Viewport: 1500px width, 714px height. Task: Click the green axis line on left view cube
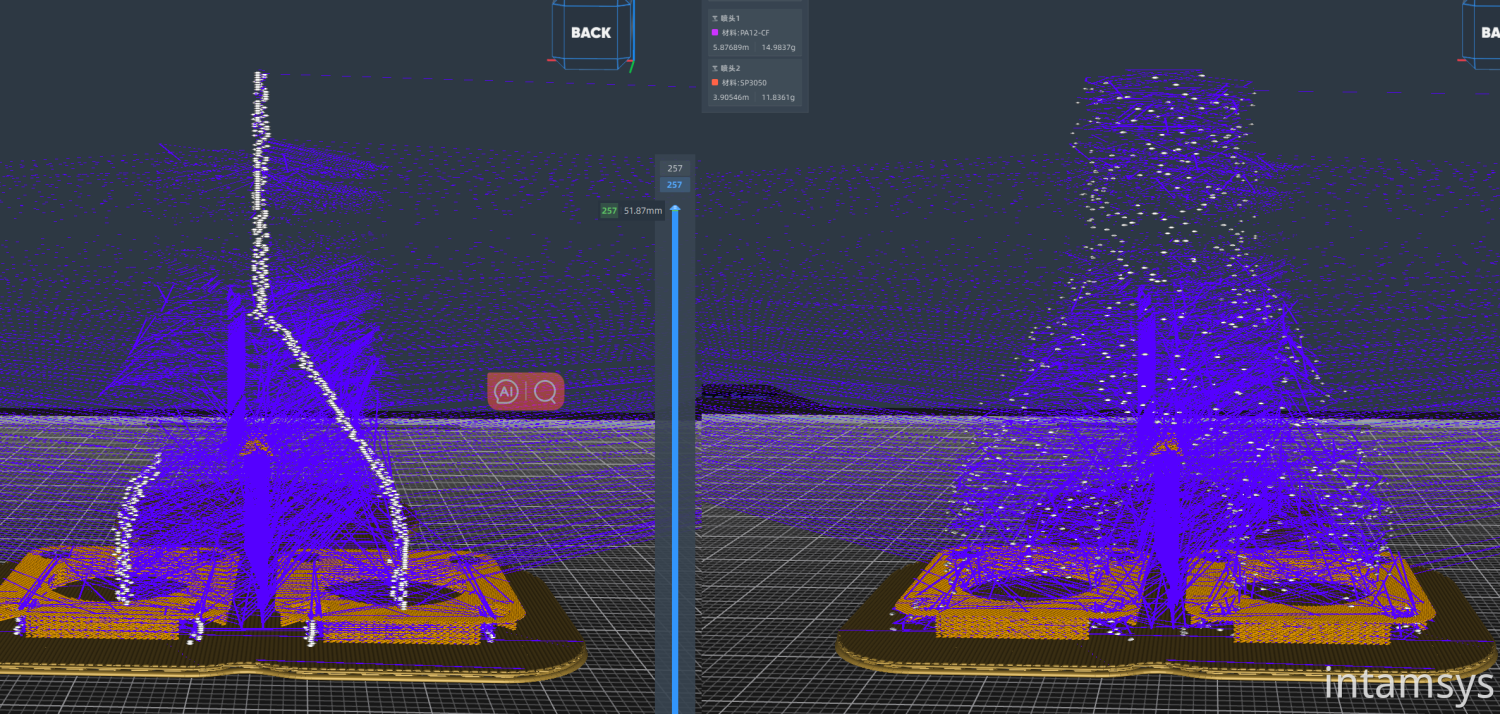pos(632,66)
